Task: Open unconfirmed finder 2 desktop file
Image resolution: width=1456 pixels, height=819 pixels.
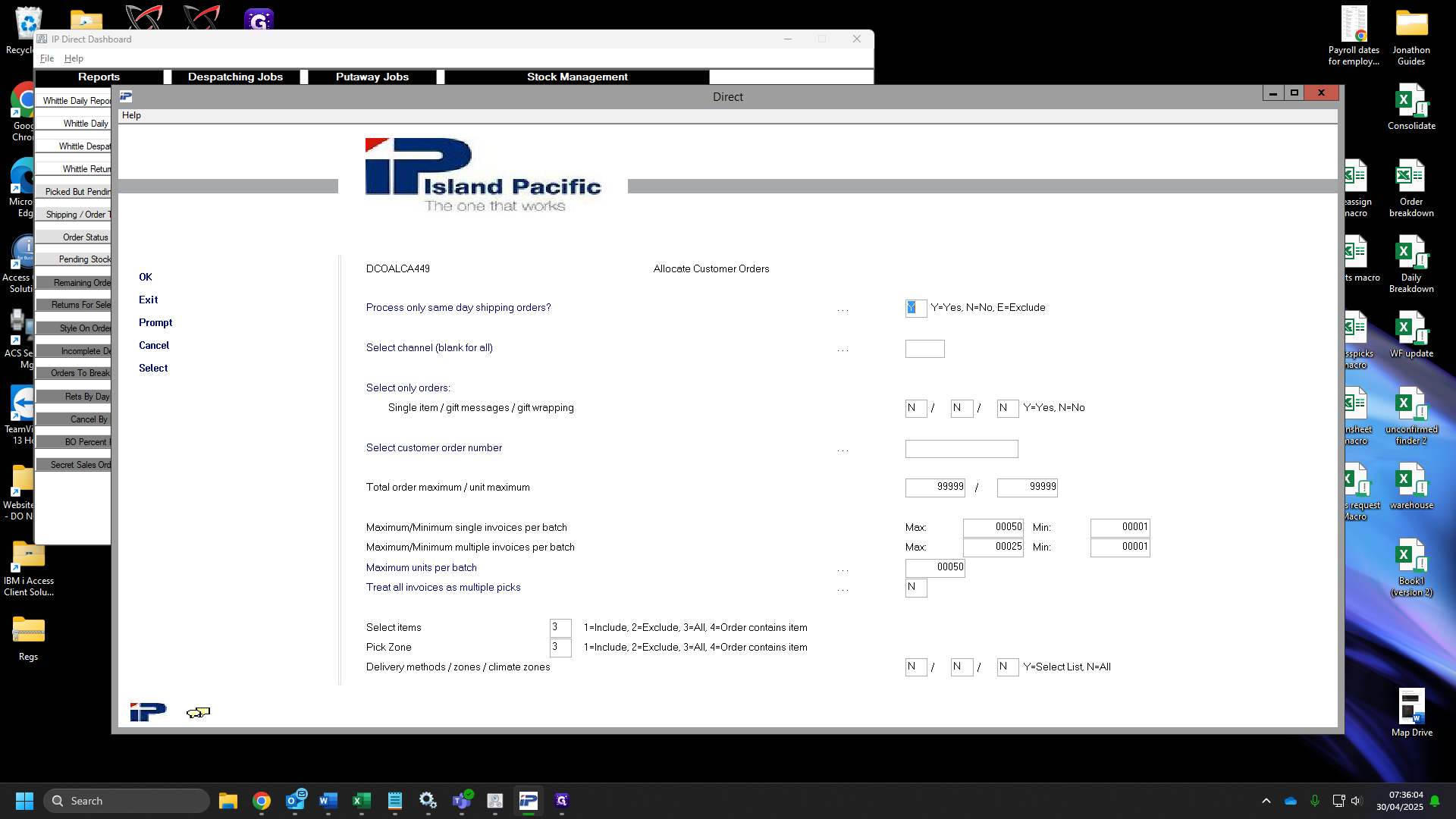Action: (1411, 416)
